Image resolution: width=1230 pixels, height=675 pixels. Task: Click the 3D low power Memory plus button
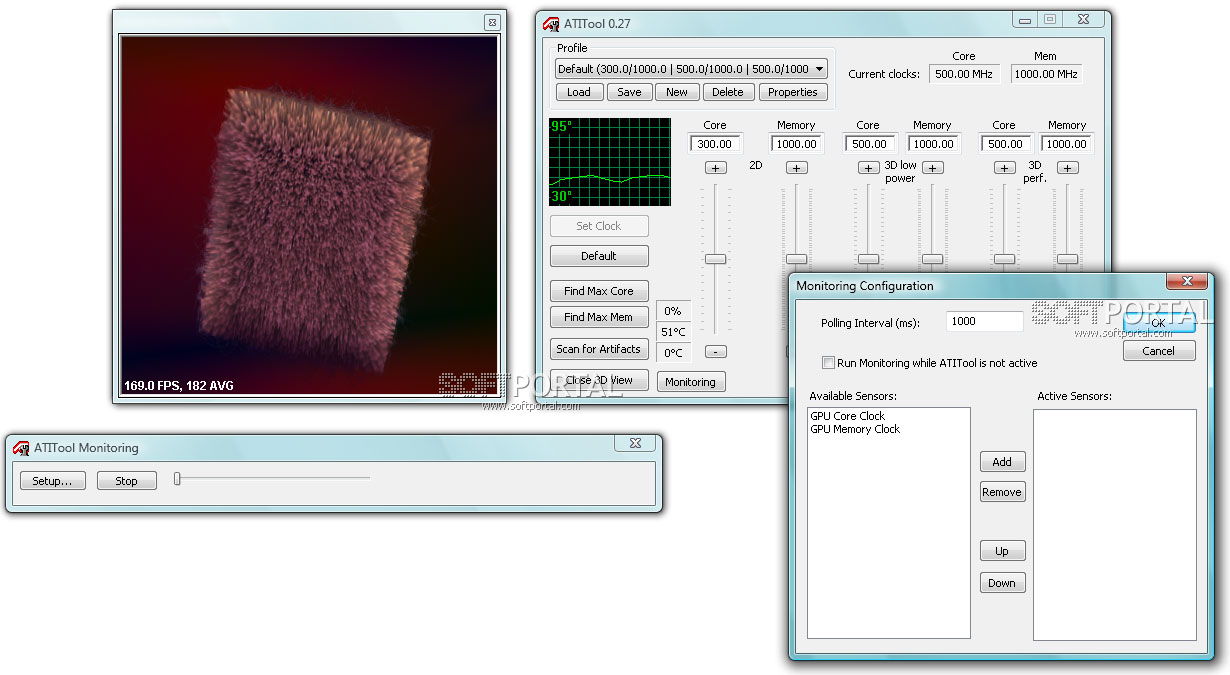click(x=932, y=168)
